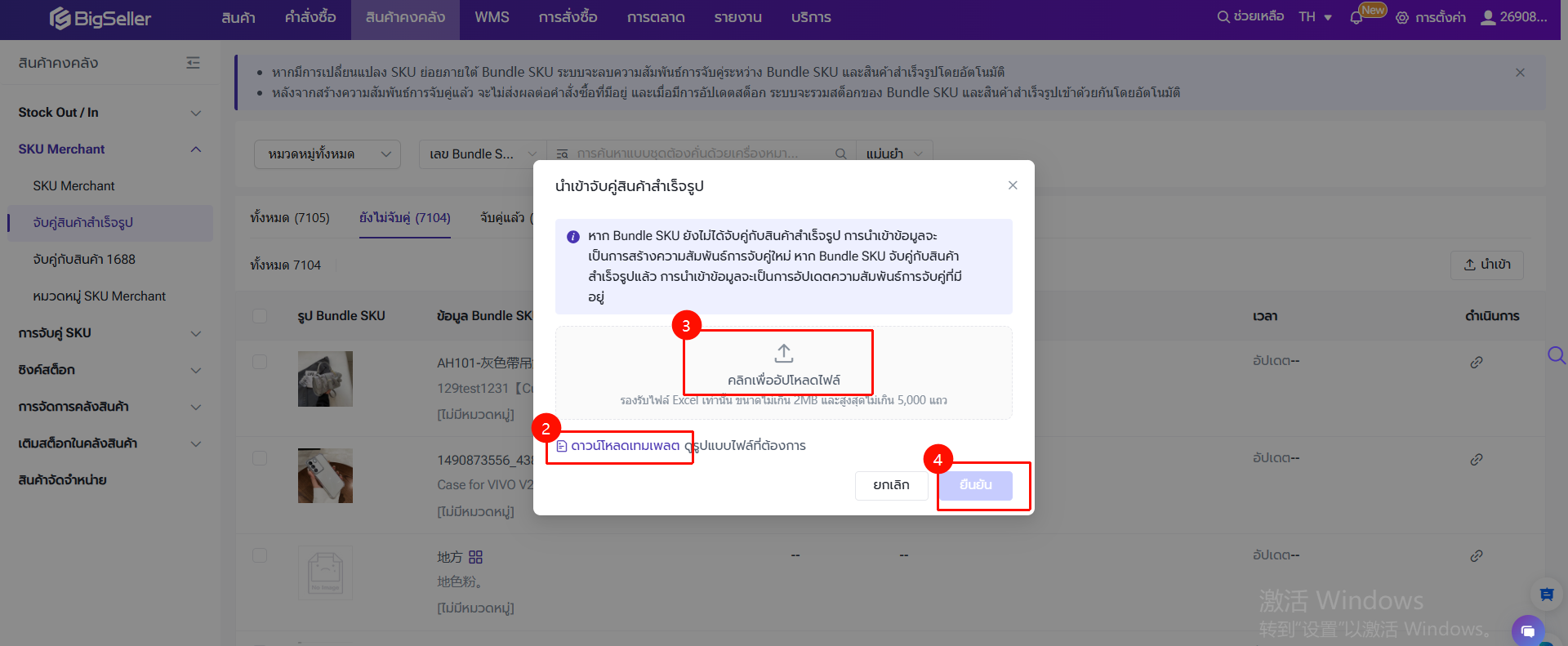Close the import dialog
The image size is (1568, 646).
(x=1013, y=185)
